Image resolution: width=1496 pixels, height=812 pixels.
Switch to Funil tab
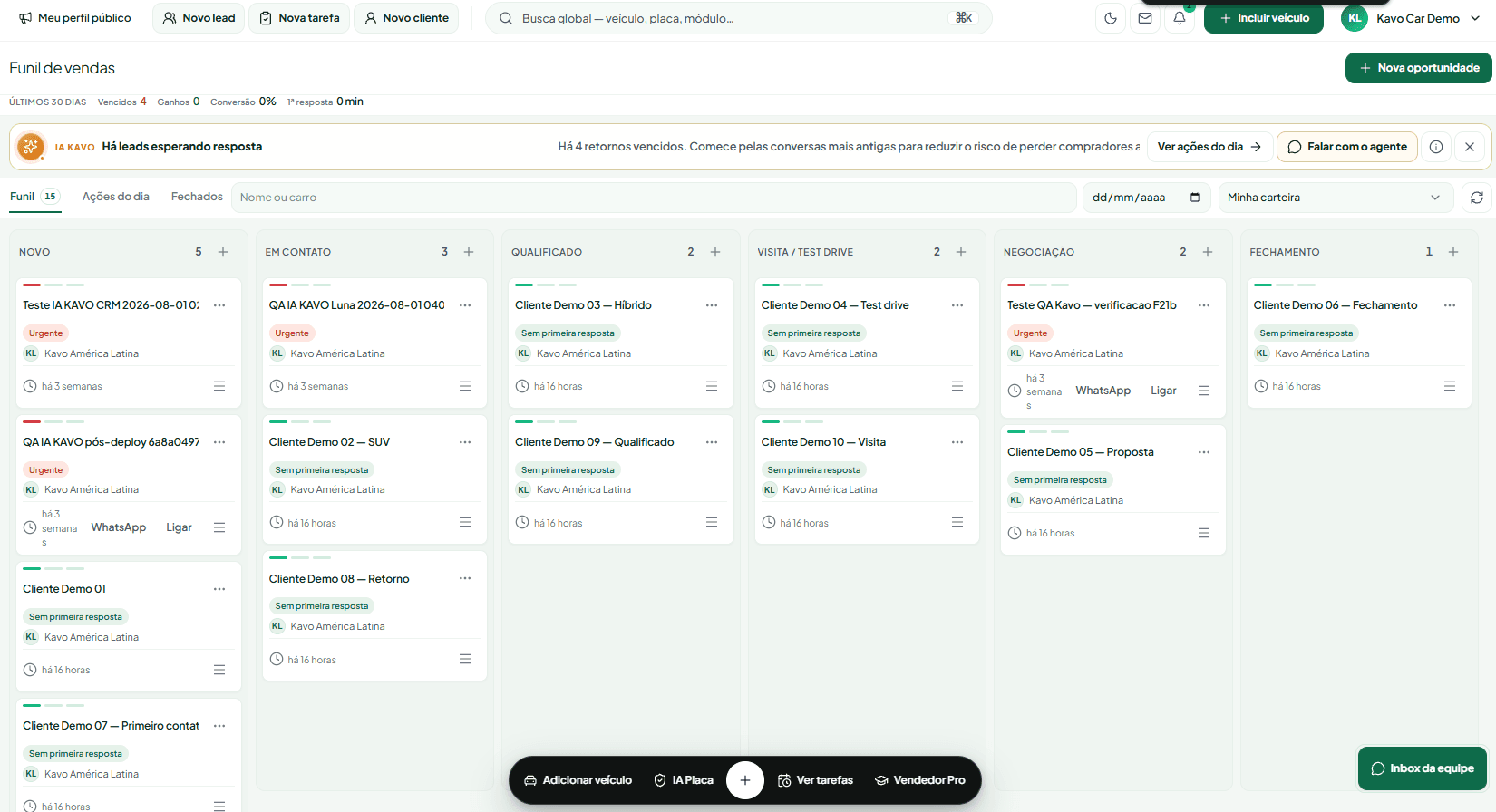pyautogui.click(x=34, y=197)
